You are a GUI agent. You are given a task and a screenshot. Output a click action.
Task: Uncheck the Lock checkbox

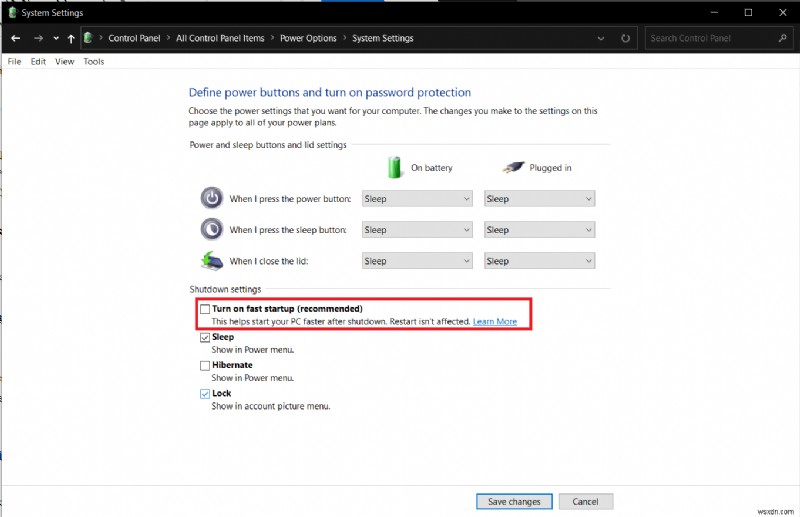pos(205,393)
